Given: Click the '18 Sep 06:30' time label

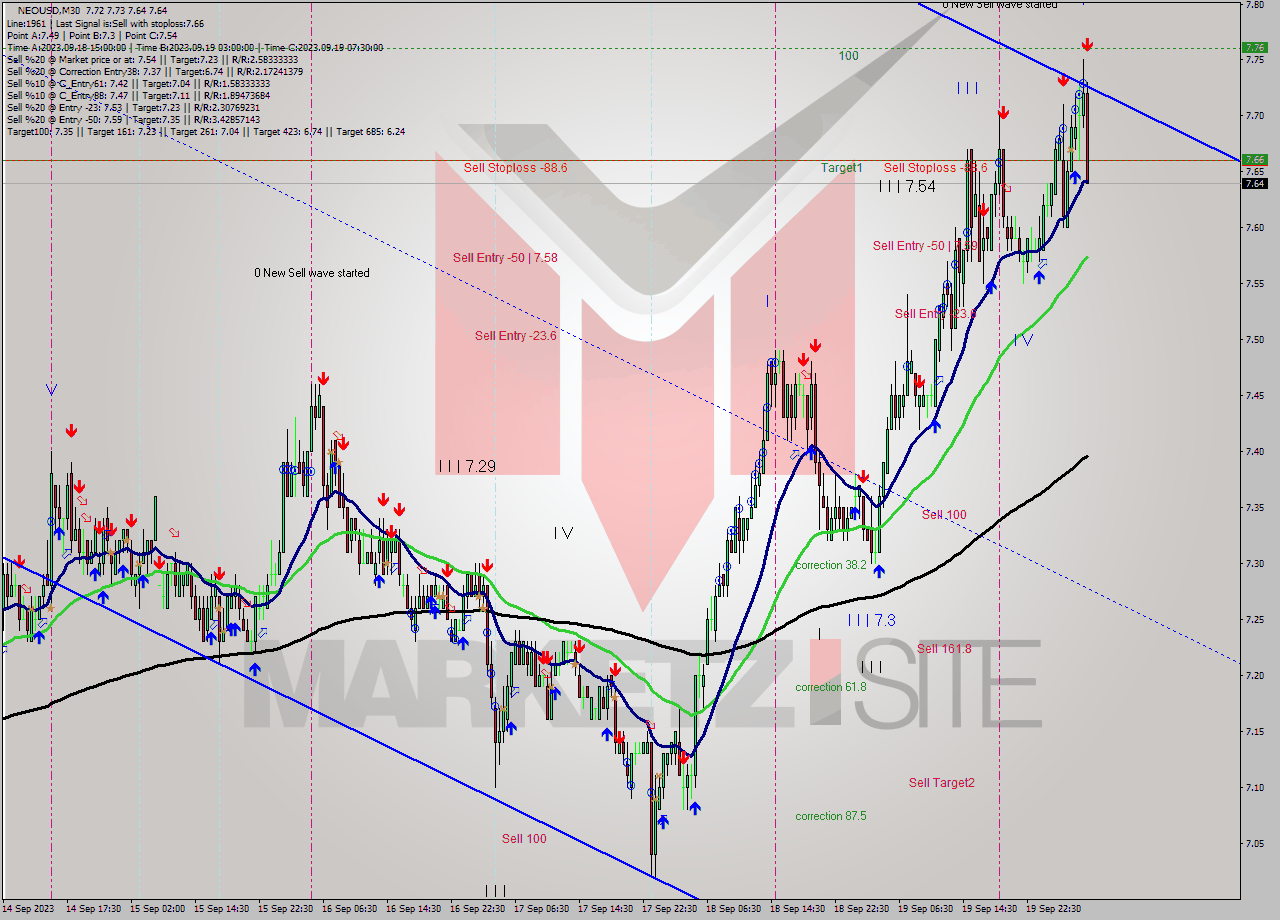Looking at the screenshot, I should [x=734, y=909].
